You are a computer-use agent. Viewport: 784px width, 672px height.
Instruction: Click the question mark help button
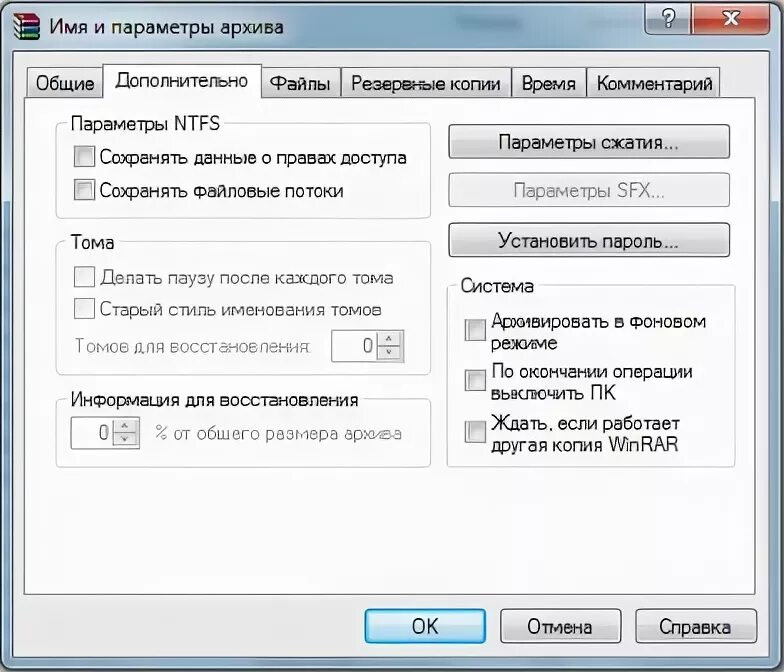(x=668, y=19)
